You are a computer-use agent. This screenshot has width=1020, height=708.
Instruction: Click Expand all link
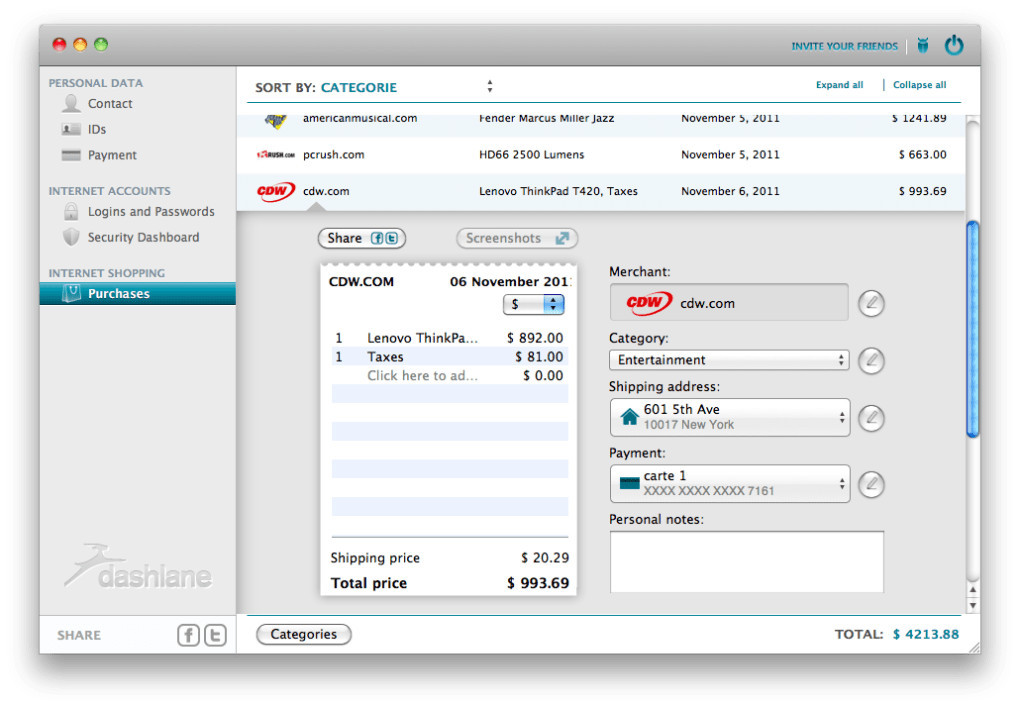point(839,85)
